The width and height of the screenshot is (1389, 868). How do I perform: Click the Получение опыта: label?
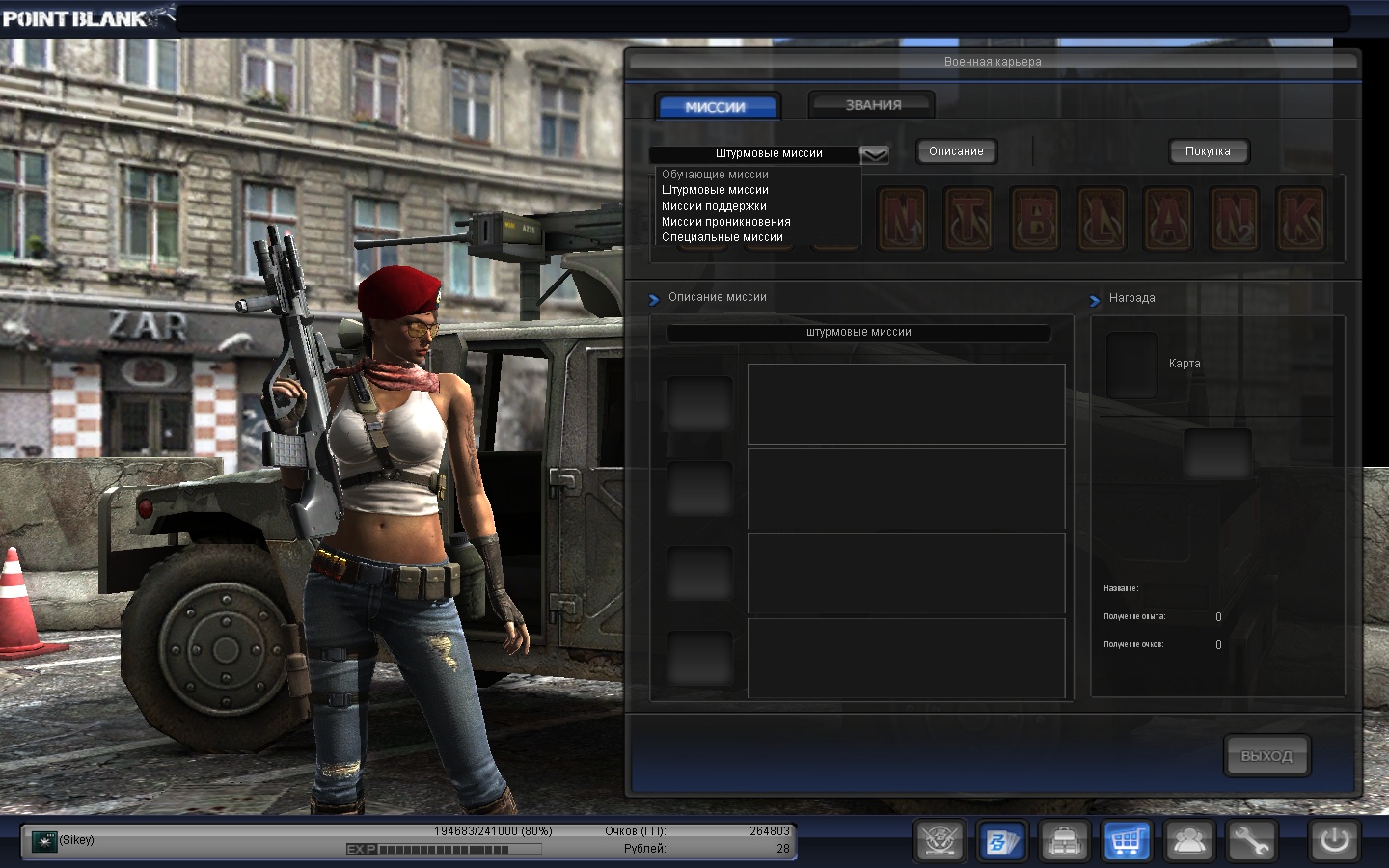pos(1134,616)
